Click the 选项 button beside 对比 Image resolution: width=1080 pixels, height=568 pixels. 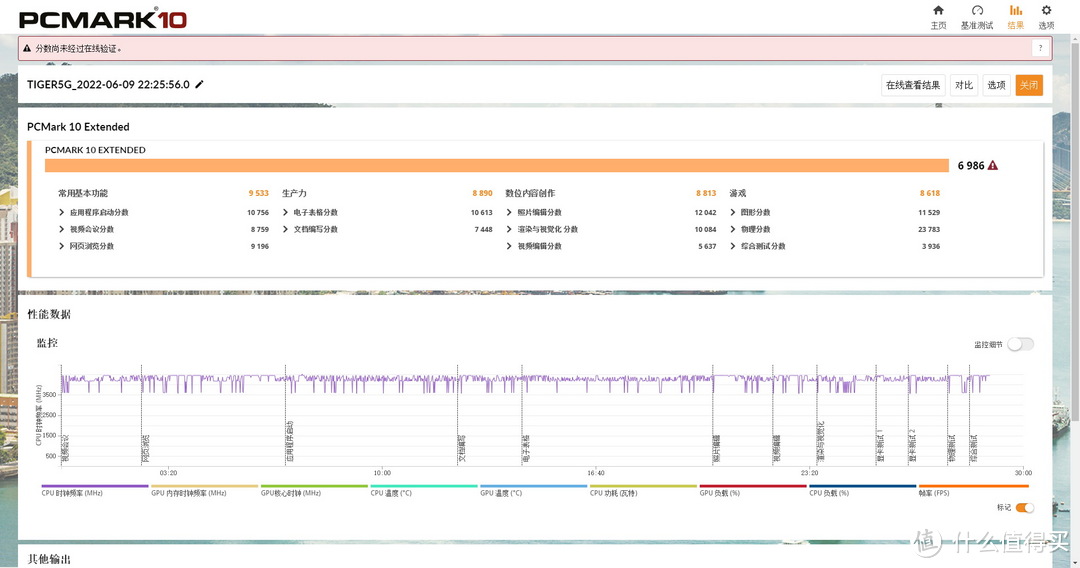tap(996, 85)
